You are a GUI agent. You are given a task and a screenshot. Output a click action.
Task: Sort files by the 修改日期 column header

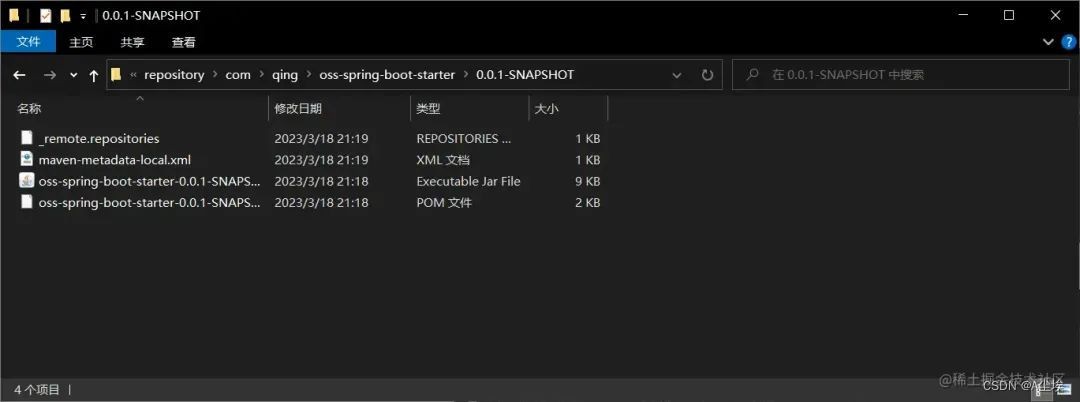coord(298,108)
